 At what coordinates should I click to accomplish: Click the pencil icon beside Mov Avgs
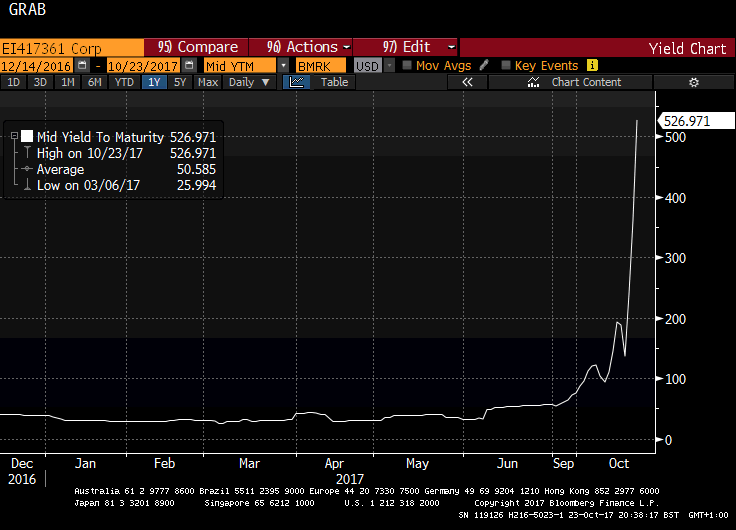pos(484,65)
